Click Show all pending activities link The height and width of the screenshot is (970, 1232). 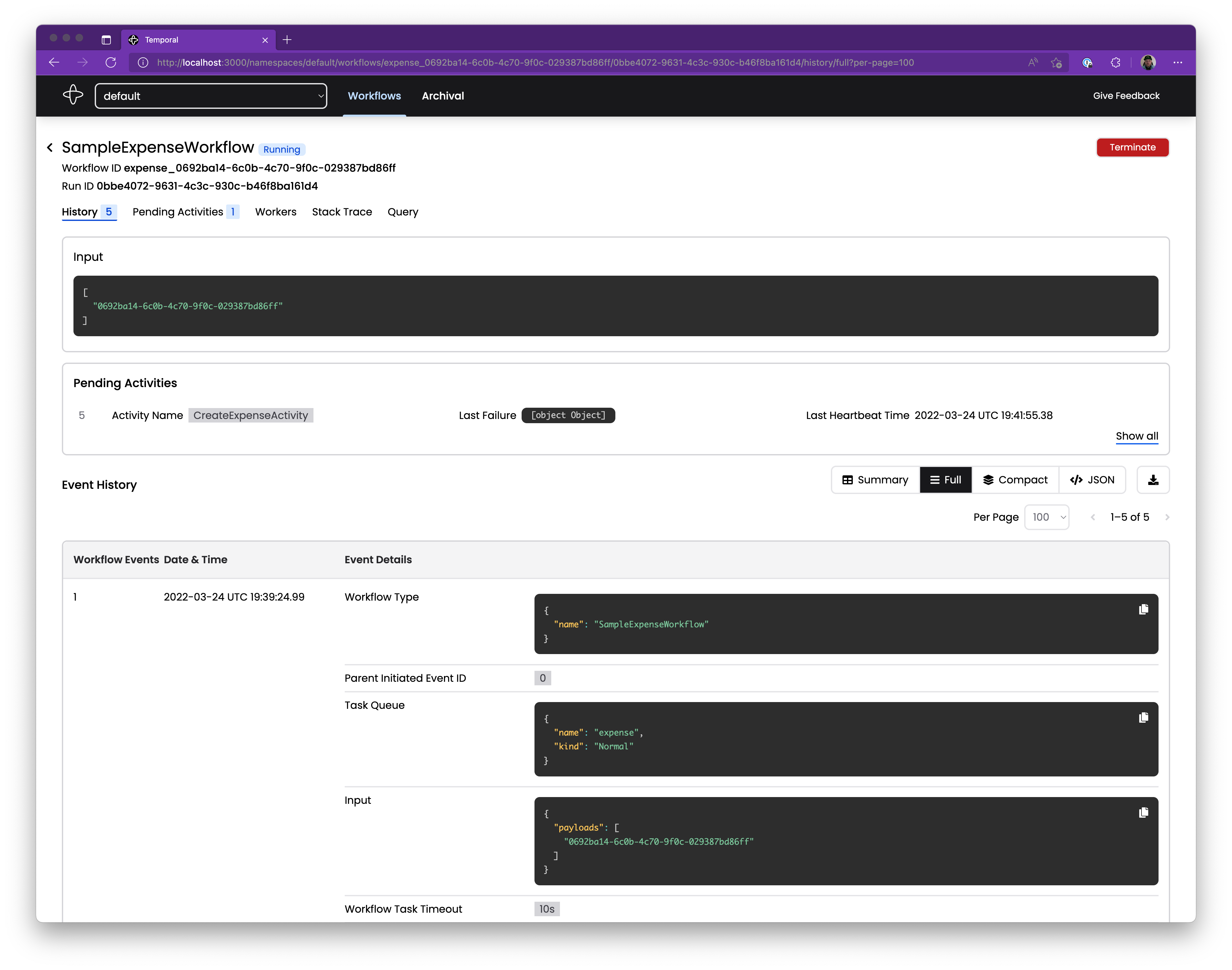coord(1137,436)
